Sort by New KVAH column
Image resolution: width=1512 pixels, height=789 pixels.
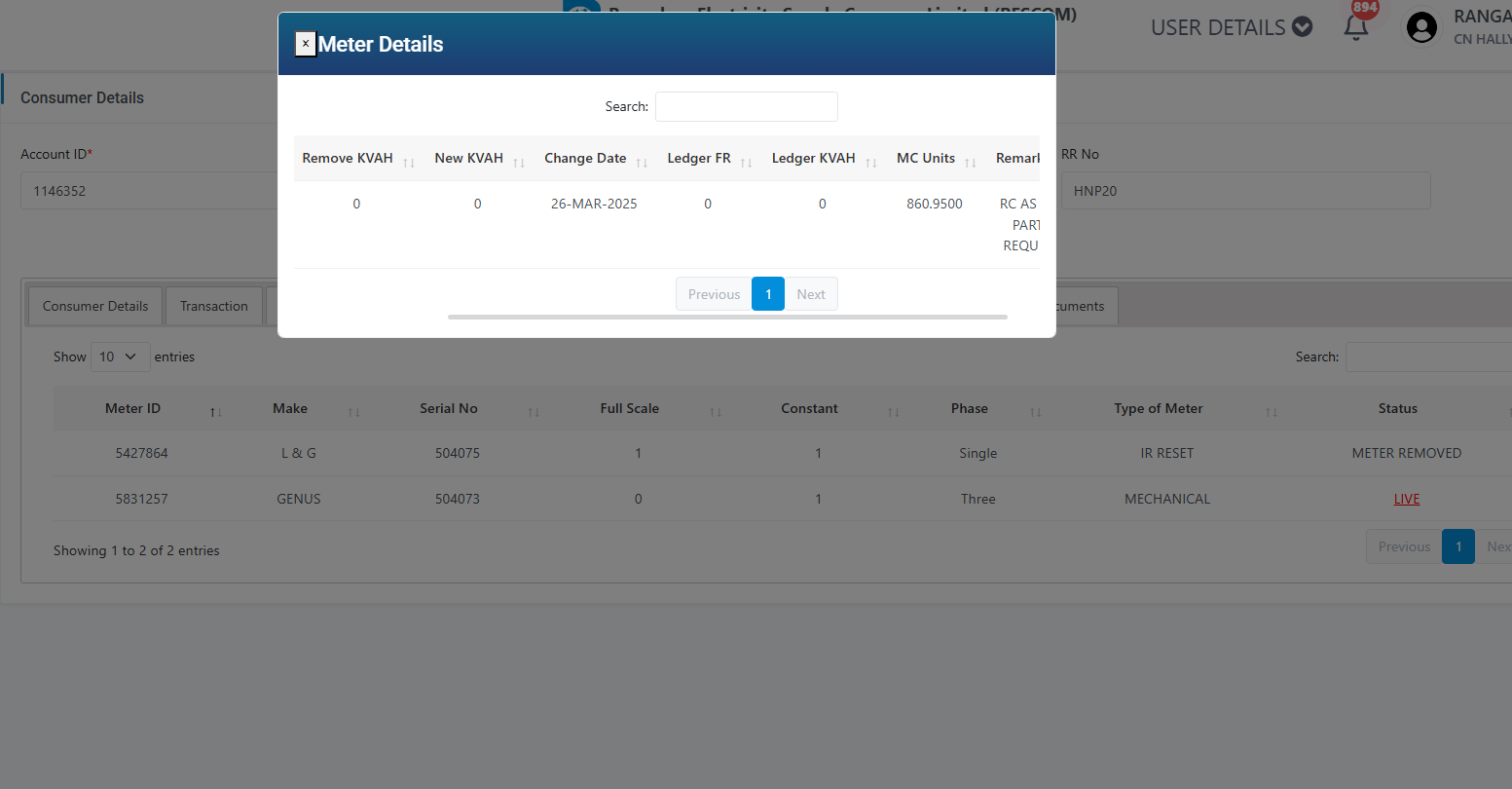(479, 159)
